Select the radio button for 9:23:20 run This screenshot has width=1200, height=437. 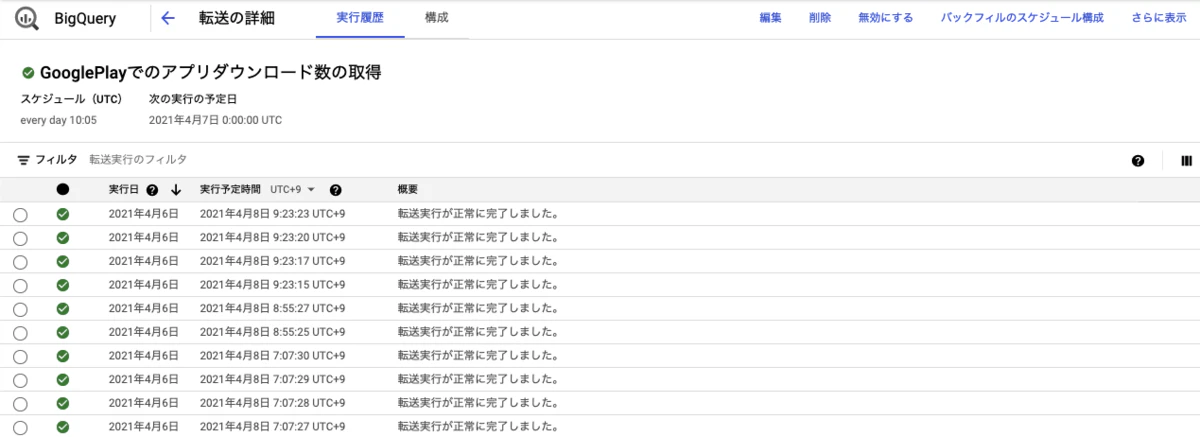click(x=21, y=238)
